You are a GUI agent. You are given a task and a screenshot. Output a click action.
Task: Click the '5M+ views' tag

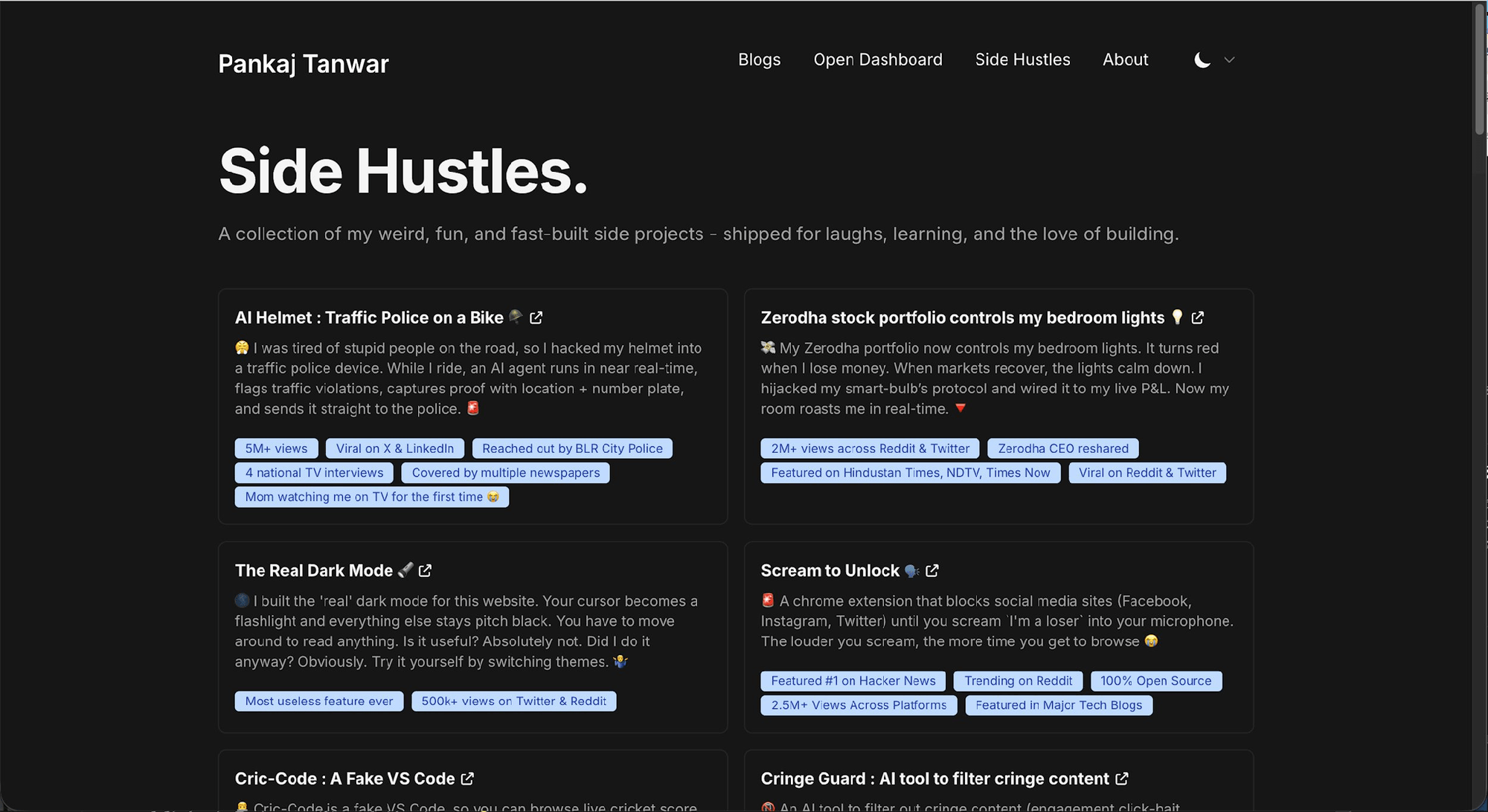276,448
